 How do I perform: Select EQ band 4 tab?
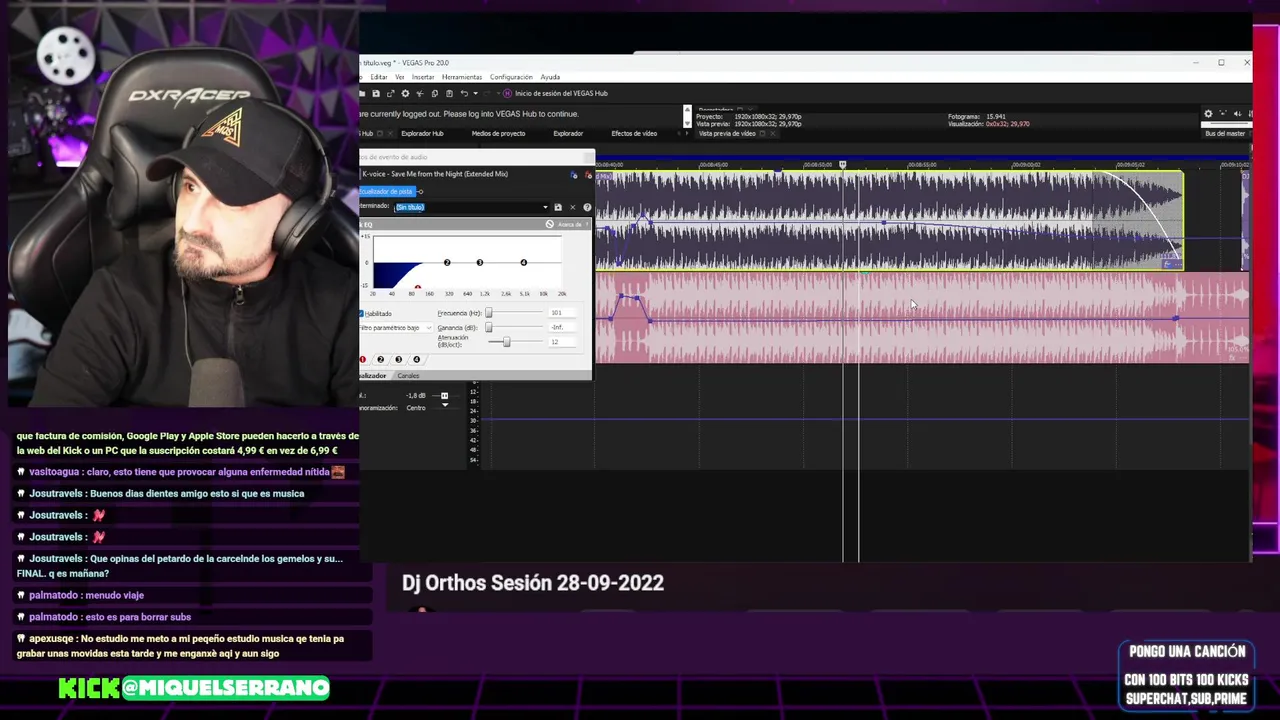tap(416, 359)
